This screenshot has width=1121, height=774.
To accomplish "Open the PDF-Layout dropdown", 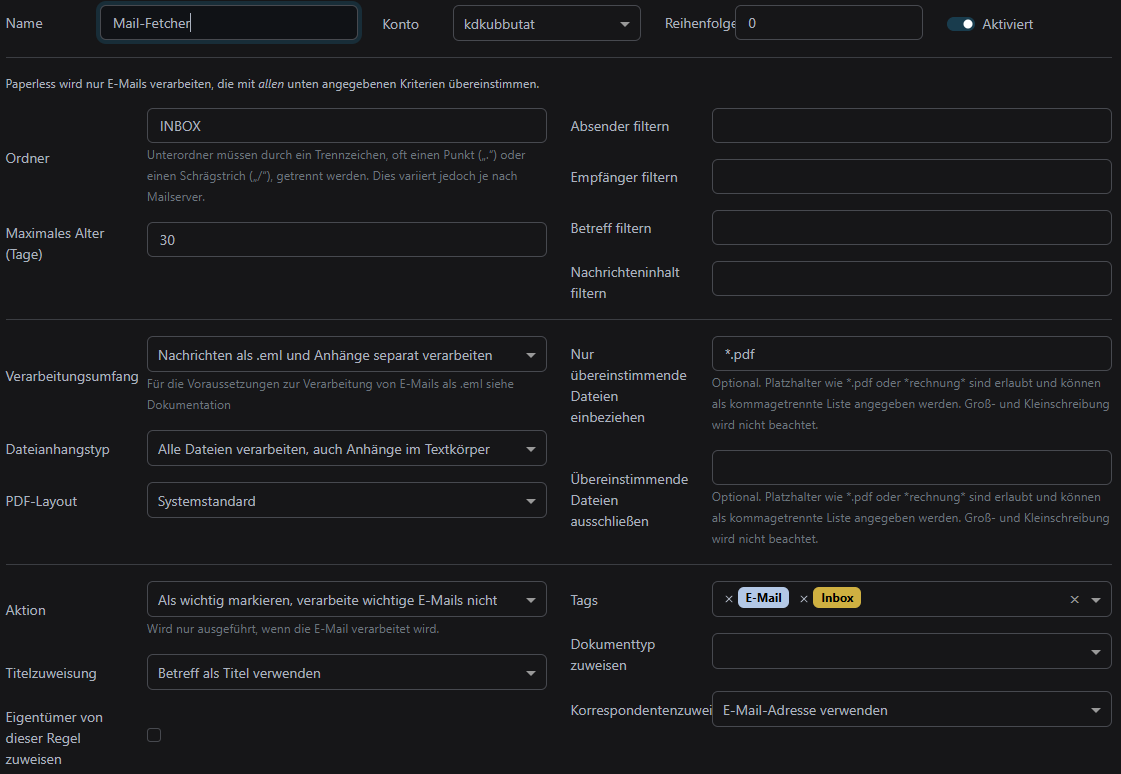I will click(x=346, y=501).
